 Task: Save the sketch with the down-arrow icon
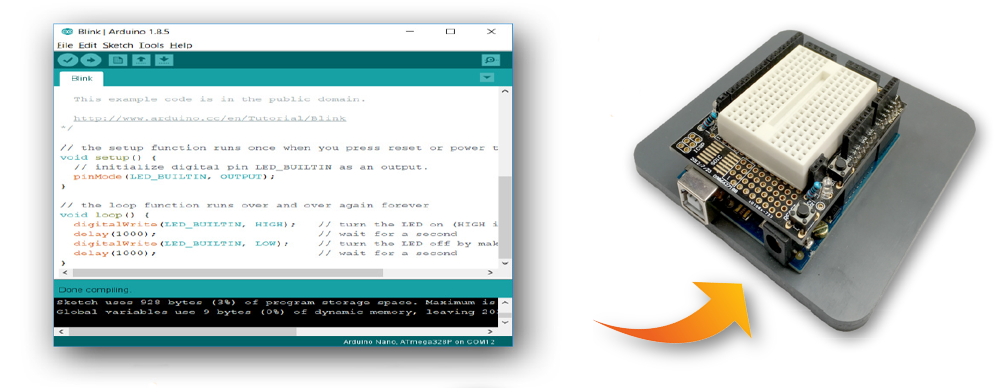point(165,60)
